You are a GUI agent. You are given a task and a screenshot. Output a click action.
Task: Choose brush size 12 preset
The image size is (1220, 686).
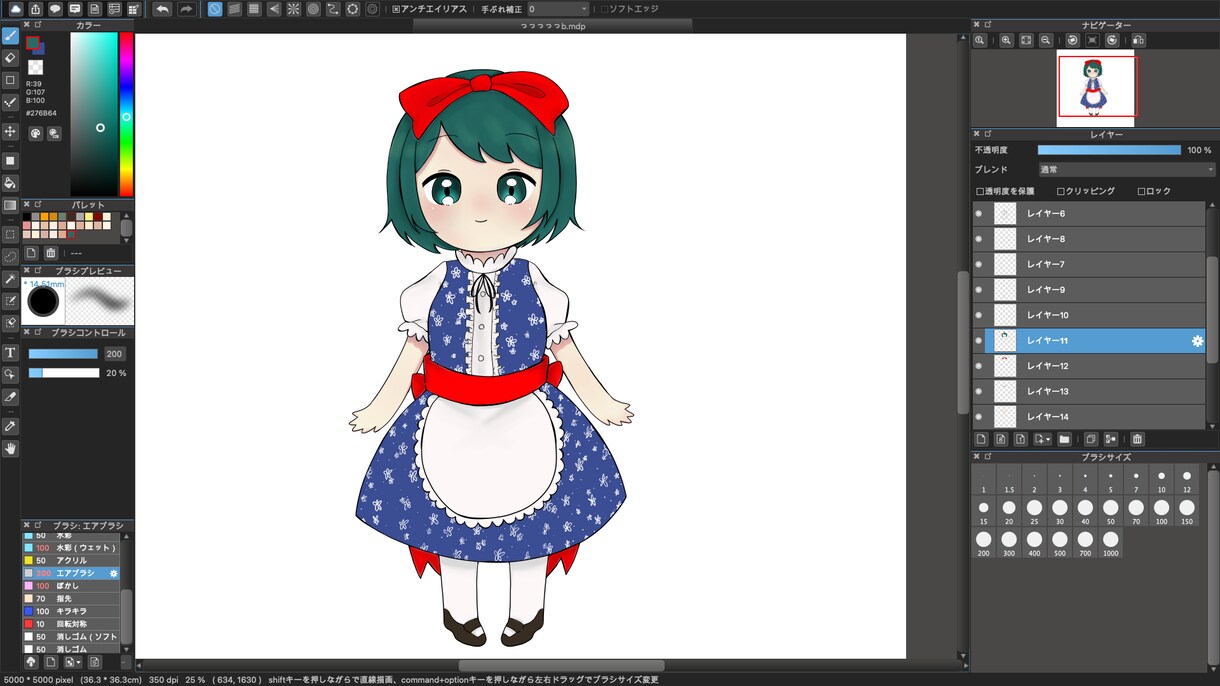[1187, 481]
